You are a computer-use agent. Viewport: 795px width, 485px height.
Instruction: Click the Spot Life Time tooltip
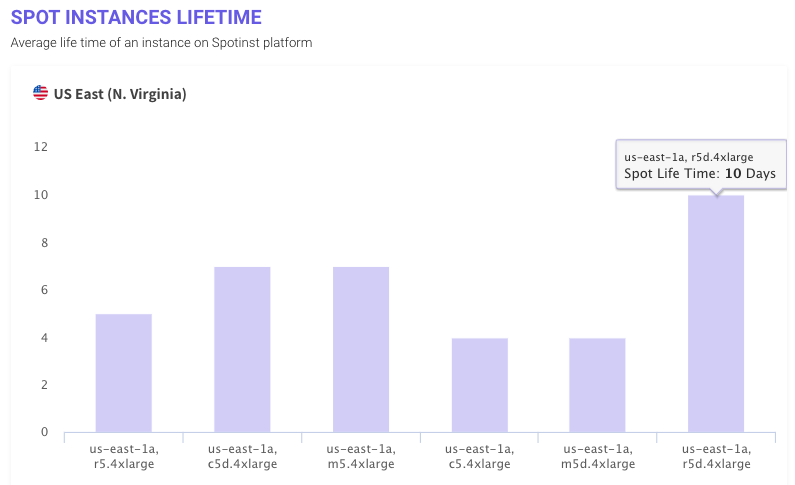[x=700, y=166]
